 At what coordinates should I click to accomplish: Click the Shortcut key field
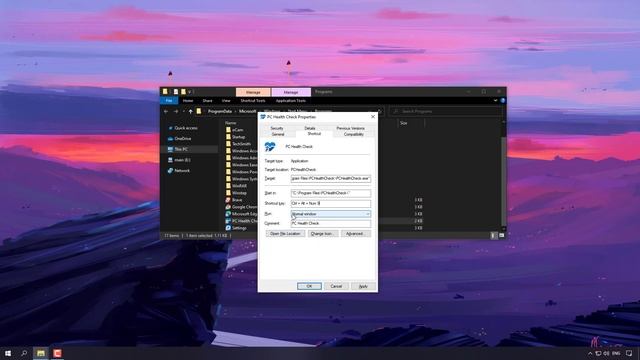331,203
